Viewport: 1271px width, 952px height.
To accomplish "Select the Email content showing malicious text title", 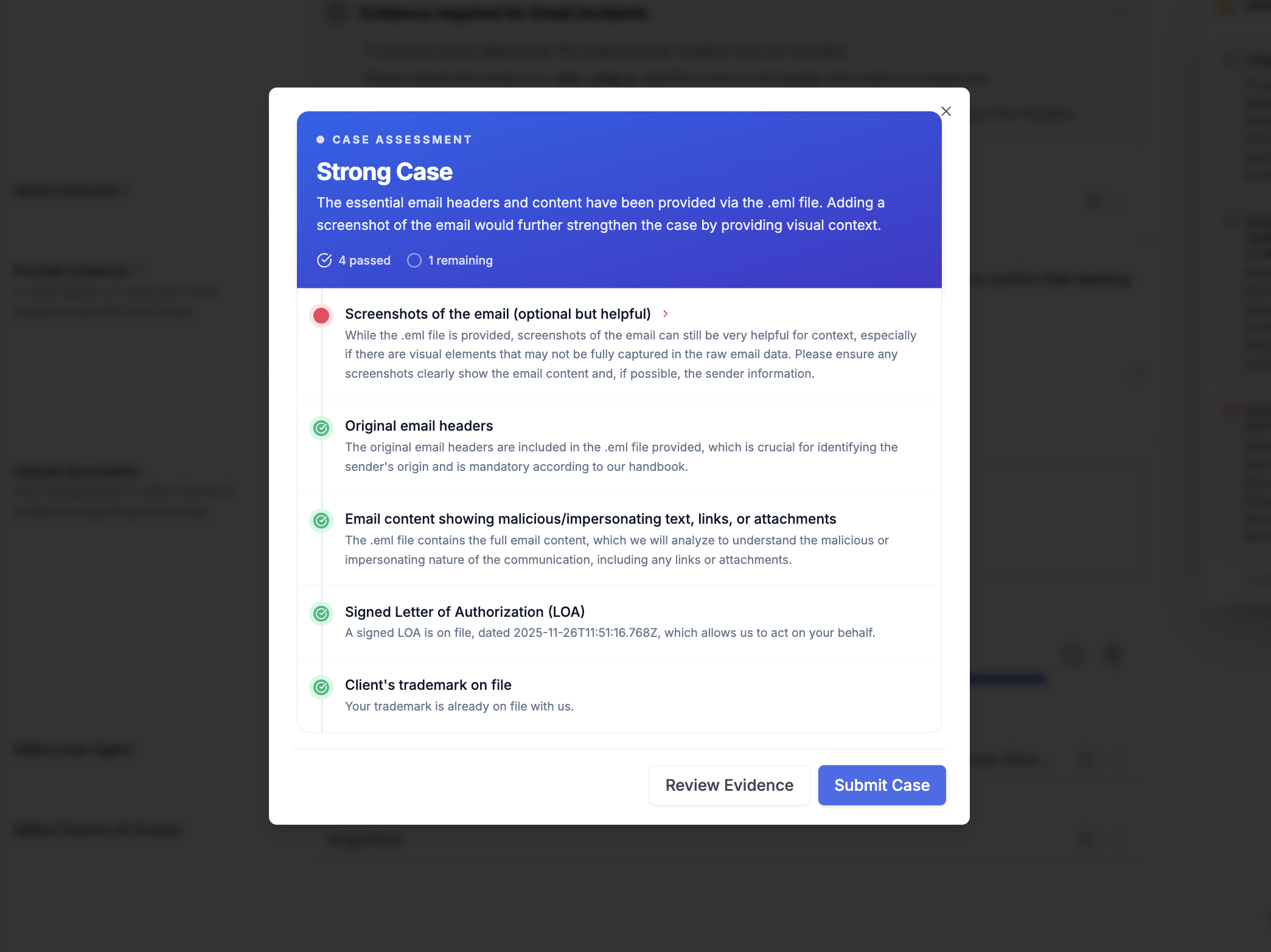I will pyautogui.click(x=590, y=519).
